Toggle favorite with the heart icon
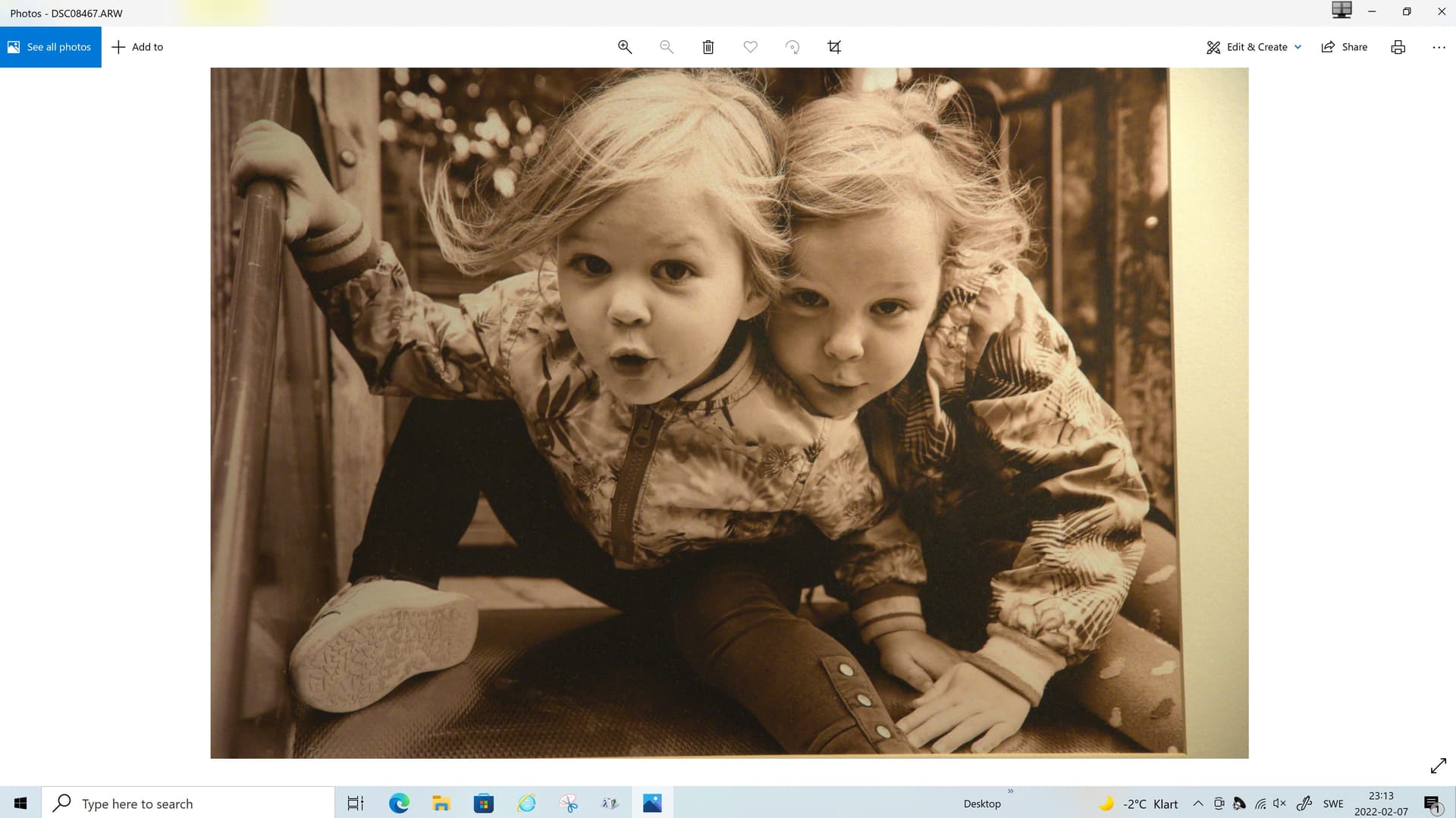The height and width of the screenshot is (818, 1456). point(750,47)
